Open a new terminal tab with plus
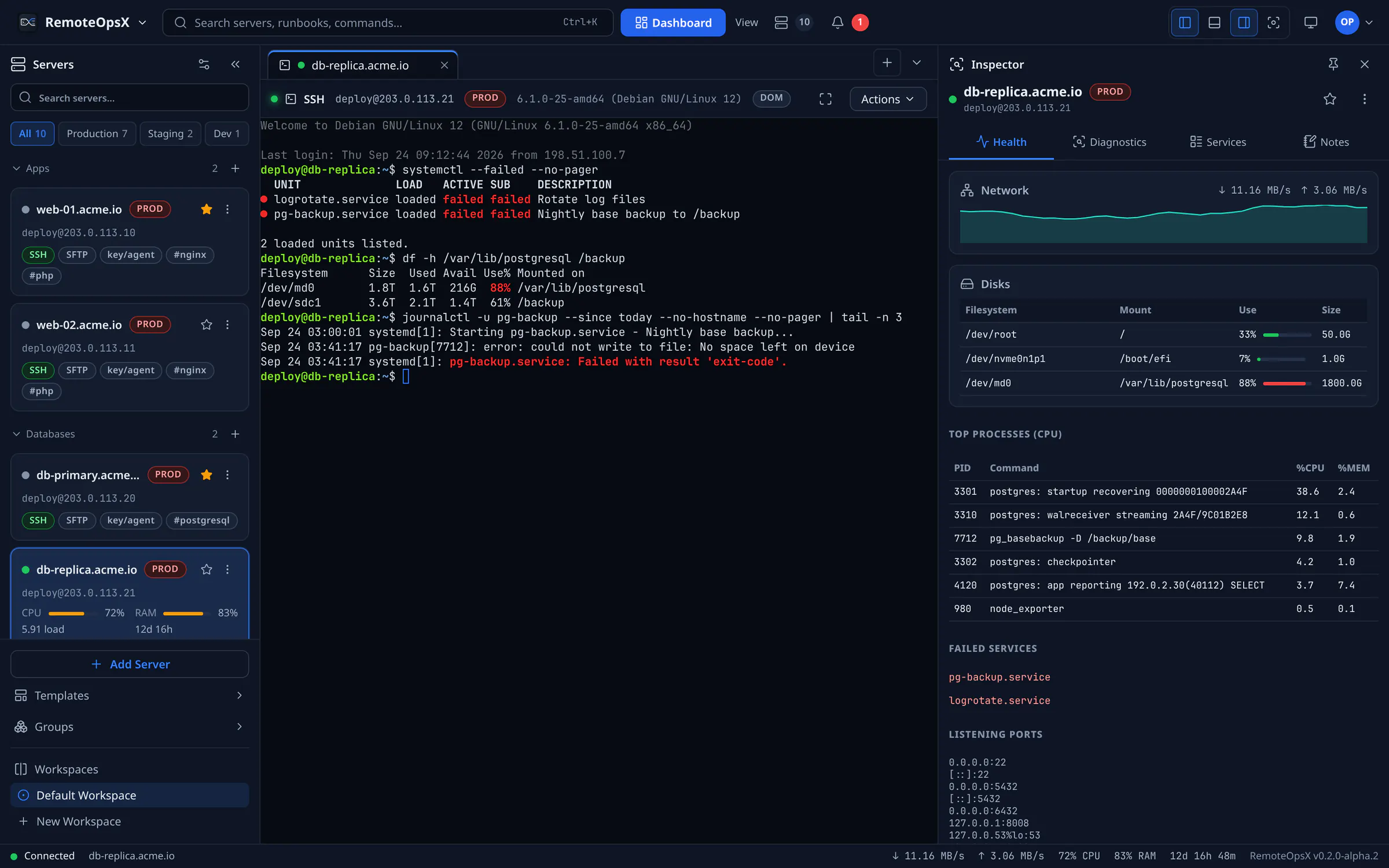The image size is (1389, 868). click(x=887, y=63)
